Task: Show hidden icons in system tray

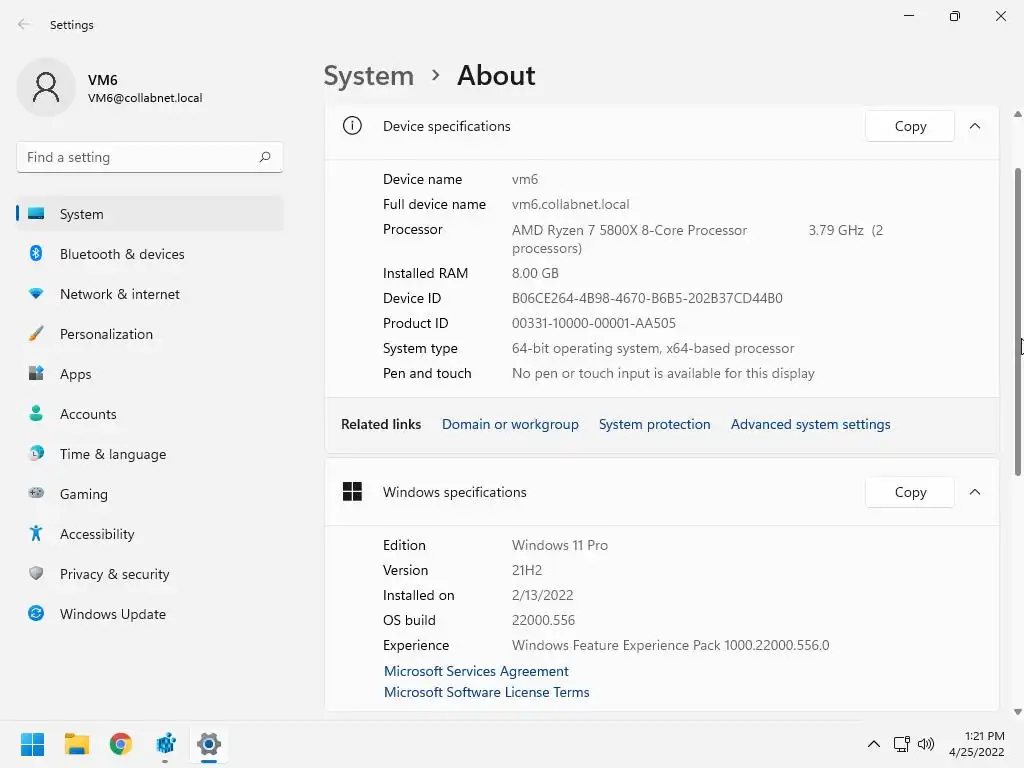Action: (x=874, y=744)
